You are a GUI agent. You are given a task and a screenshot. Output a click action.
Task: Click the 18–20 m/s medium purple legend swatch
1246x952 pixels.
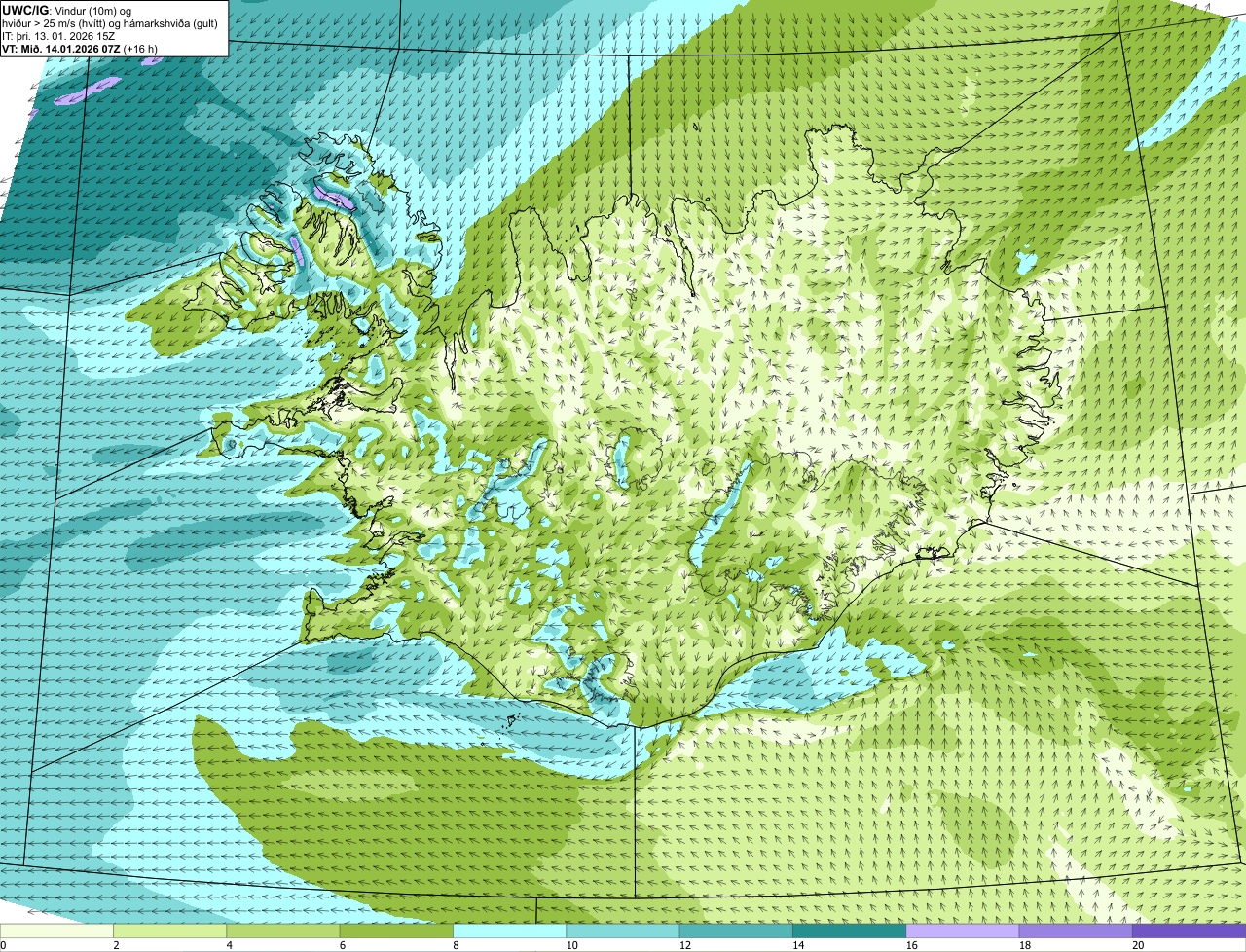click(x=1076, y=932)
